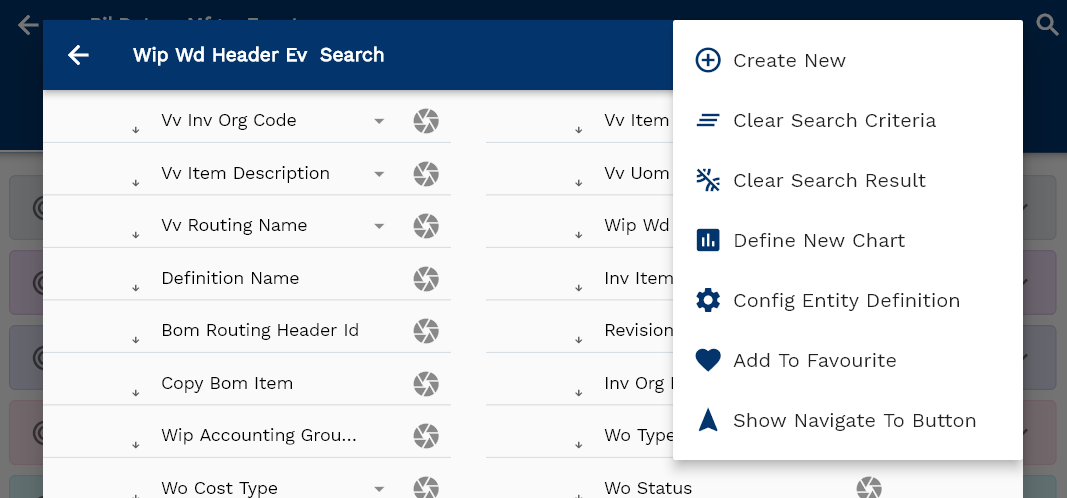The image size is (1067, 498).
Task: Click the aperture icon beside Definition Name
Action: point(426,279)
